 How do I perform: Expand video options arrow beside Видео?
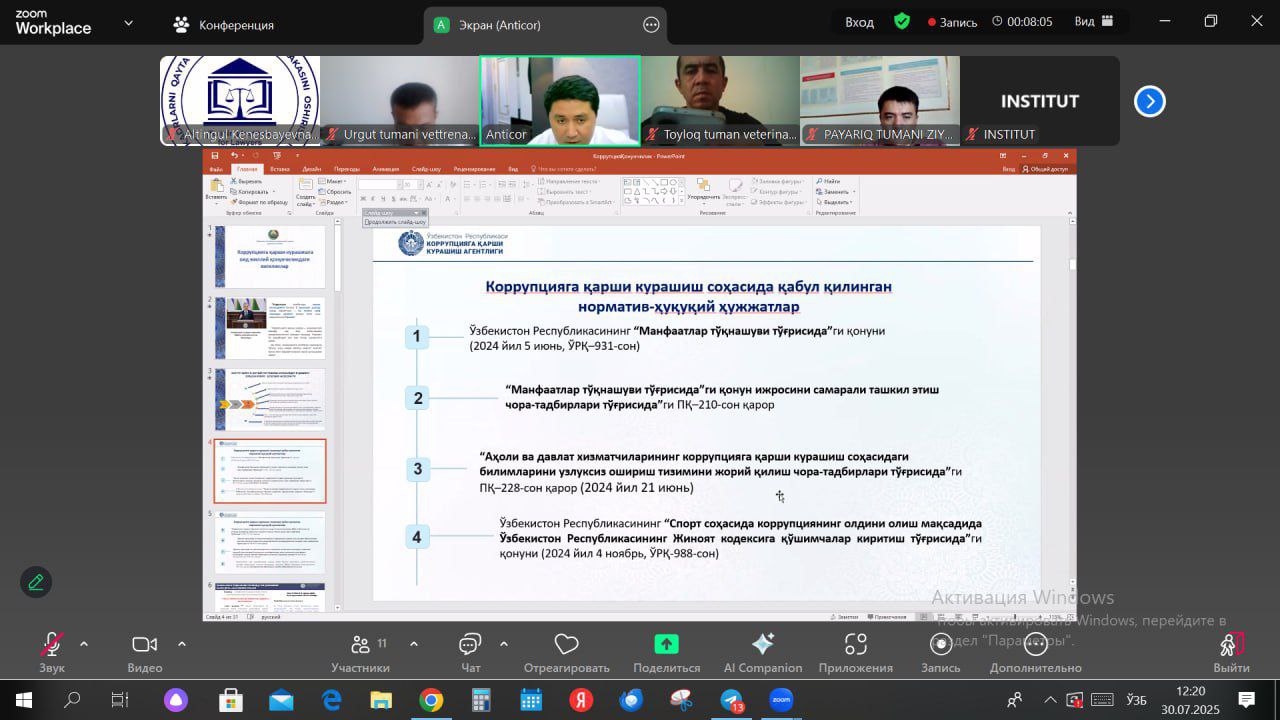181,643
